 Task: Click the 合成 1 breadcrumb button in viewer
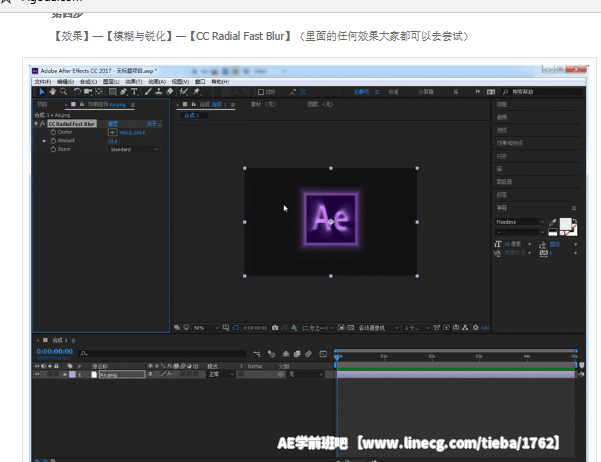coord(192,115)
